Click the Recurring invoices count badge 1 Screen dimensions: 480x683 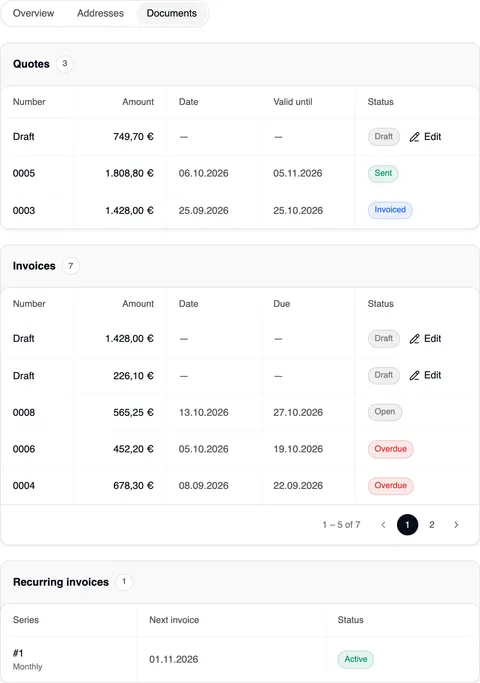click(x=124, y=582)
